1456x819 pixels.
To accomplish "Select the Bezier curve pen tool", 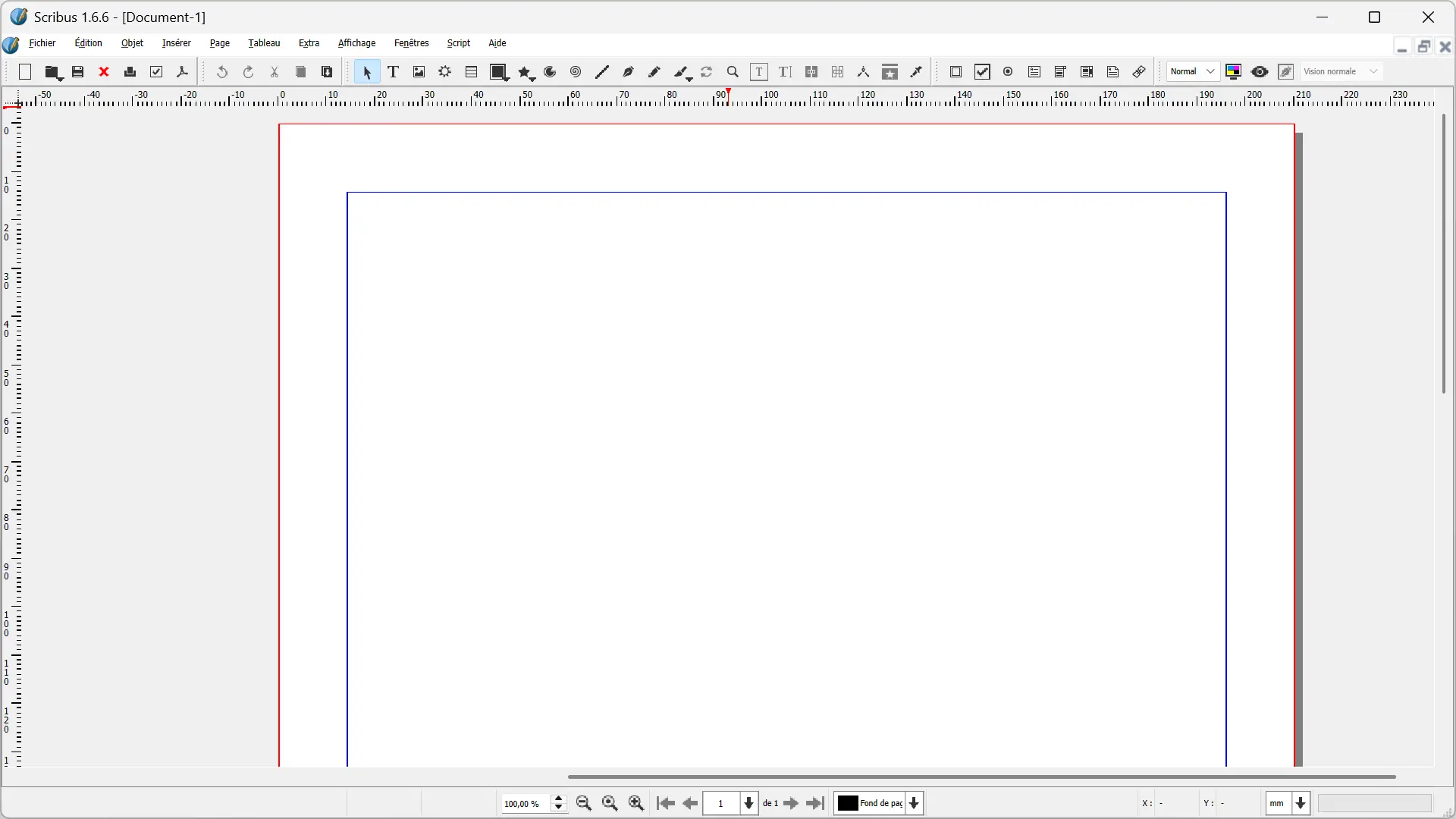I will (629, 72).
